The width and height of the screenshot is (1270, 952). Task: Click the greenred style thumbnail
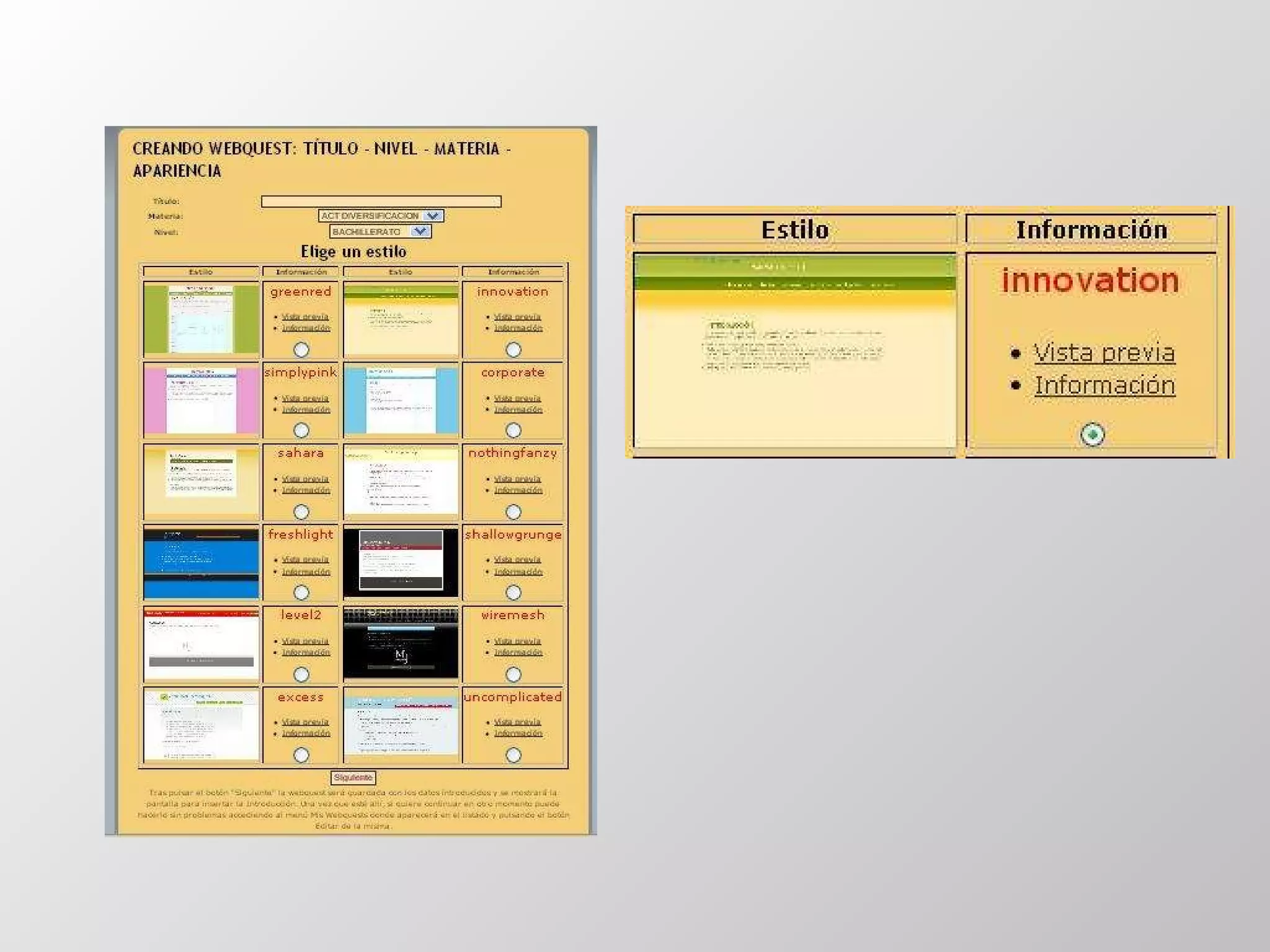pos(201,319)
